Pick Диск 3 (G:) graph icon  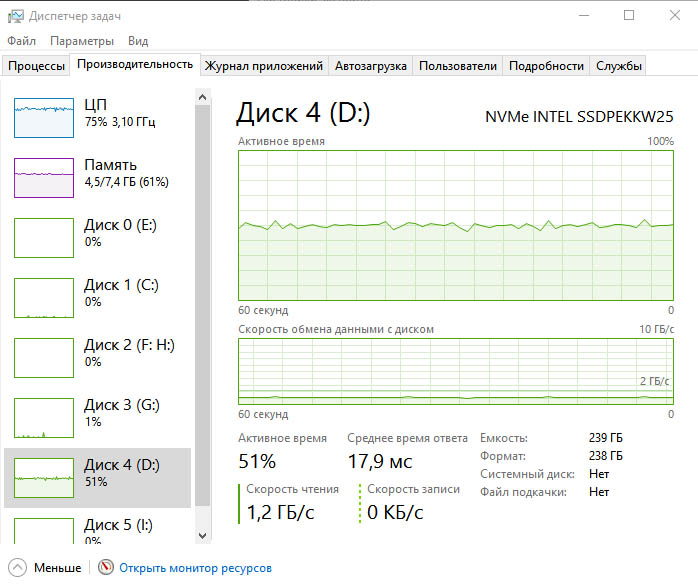click(x=44, y=417)
